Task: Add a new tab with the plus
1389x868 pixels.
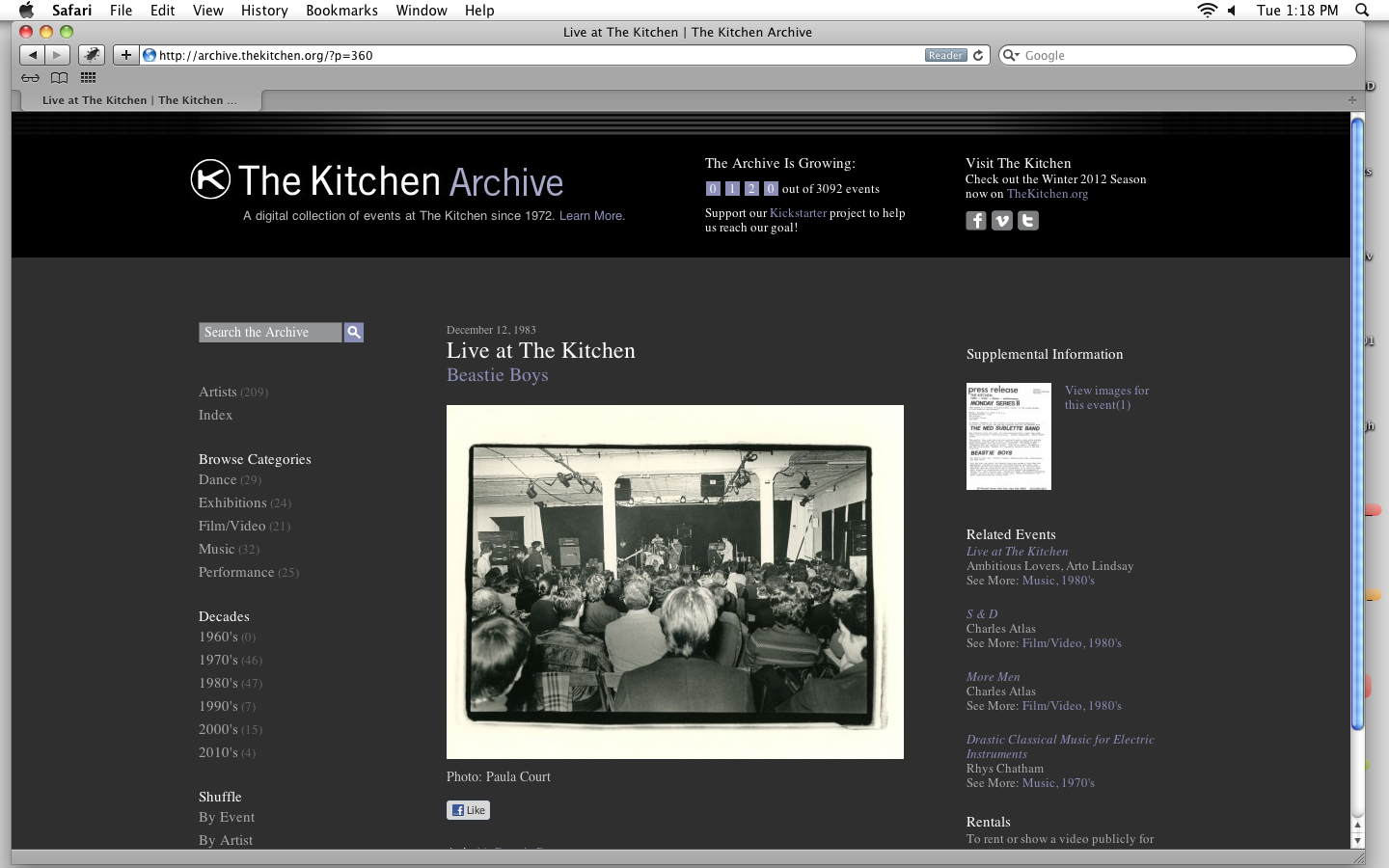Action: [1351, 100]
